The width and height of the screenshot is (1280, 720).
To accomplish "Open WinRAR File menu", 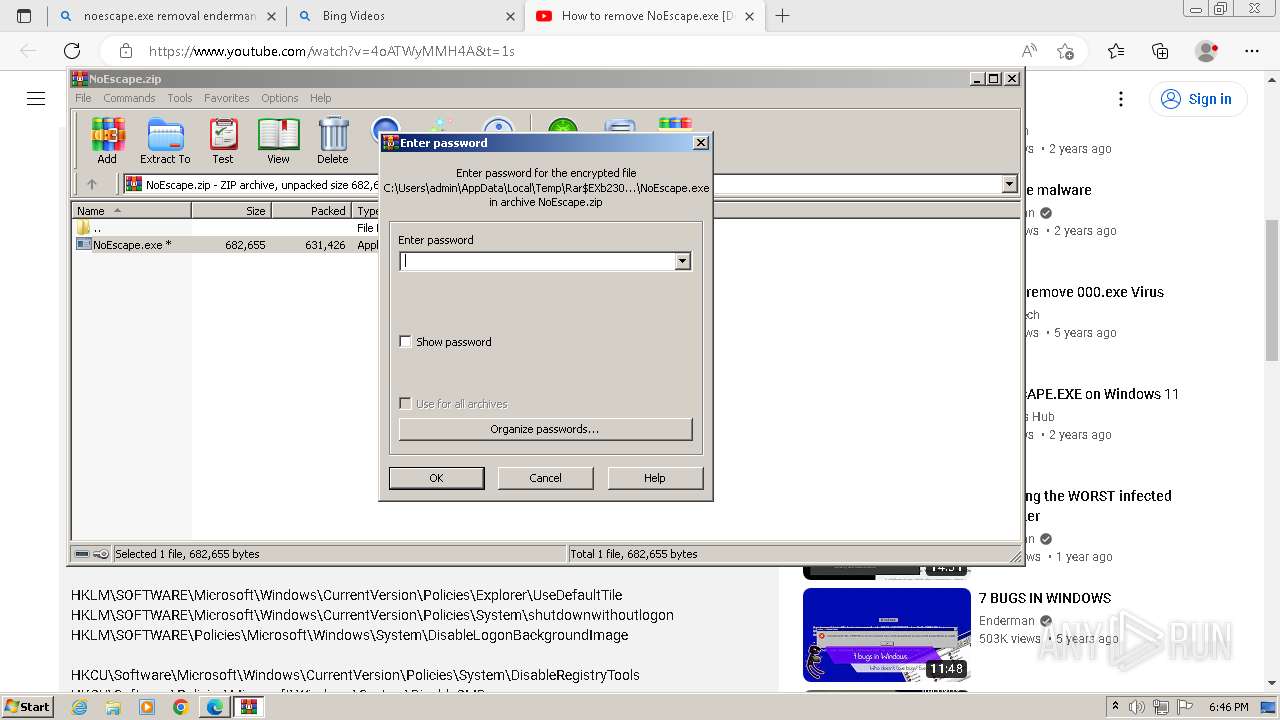I will pos(83,98).
